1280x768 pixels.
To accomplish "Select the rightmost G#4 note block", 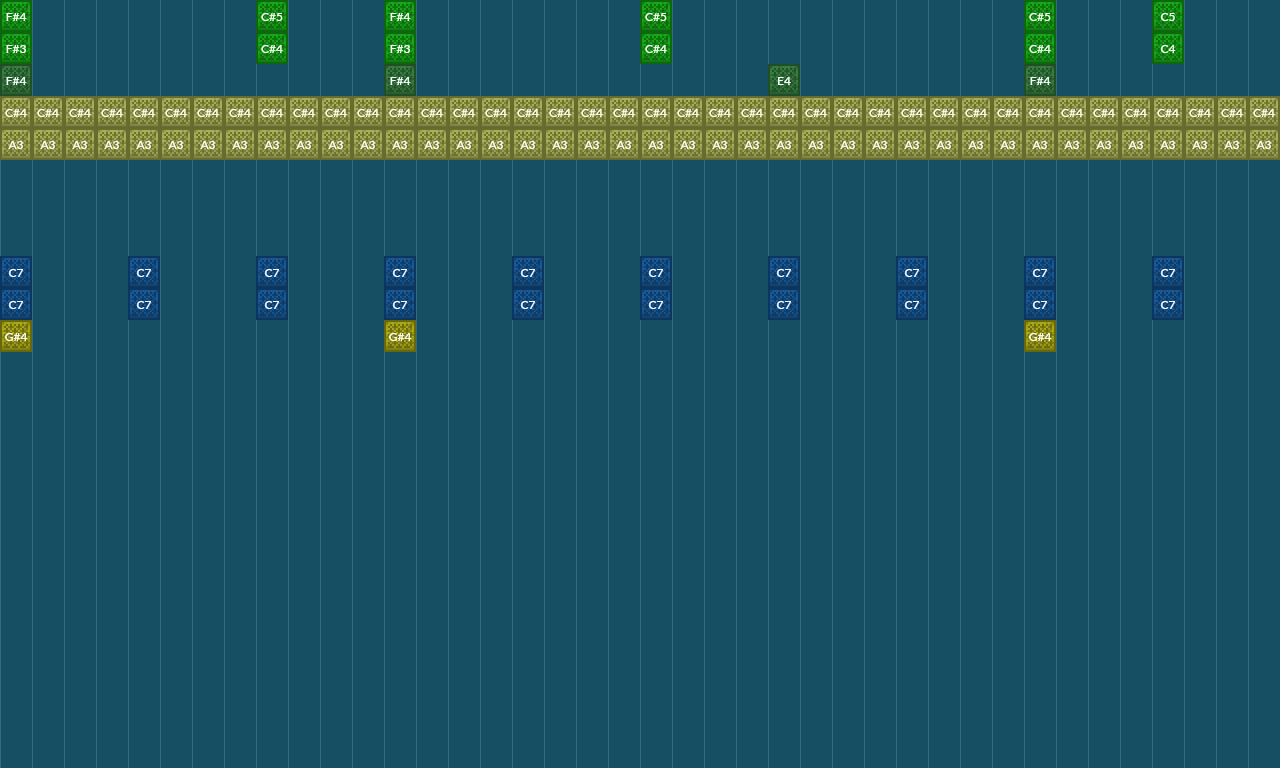I will (1039, 336).
